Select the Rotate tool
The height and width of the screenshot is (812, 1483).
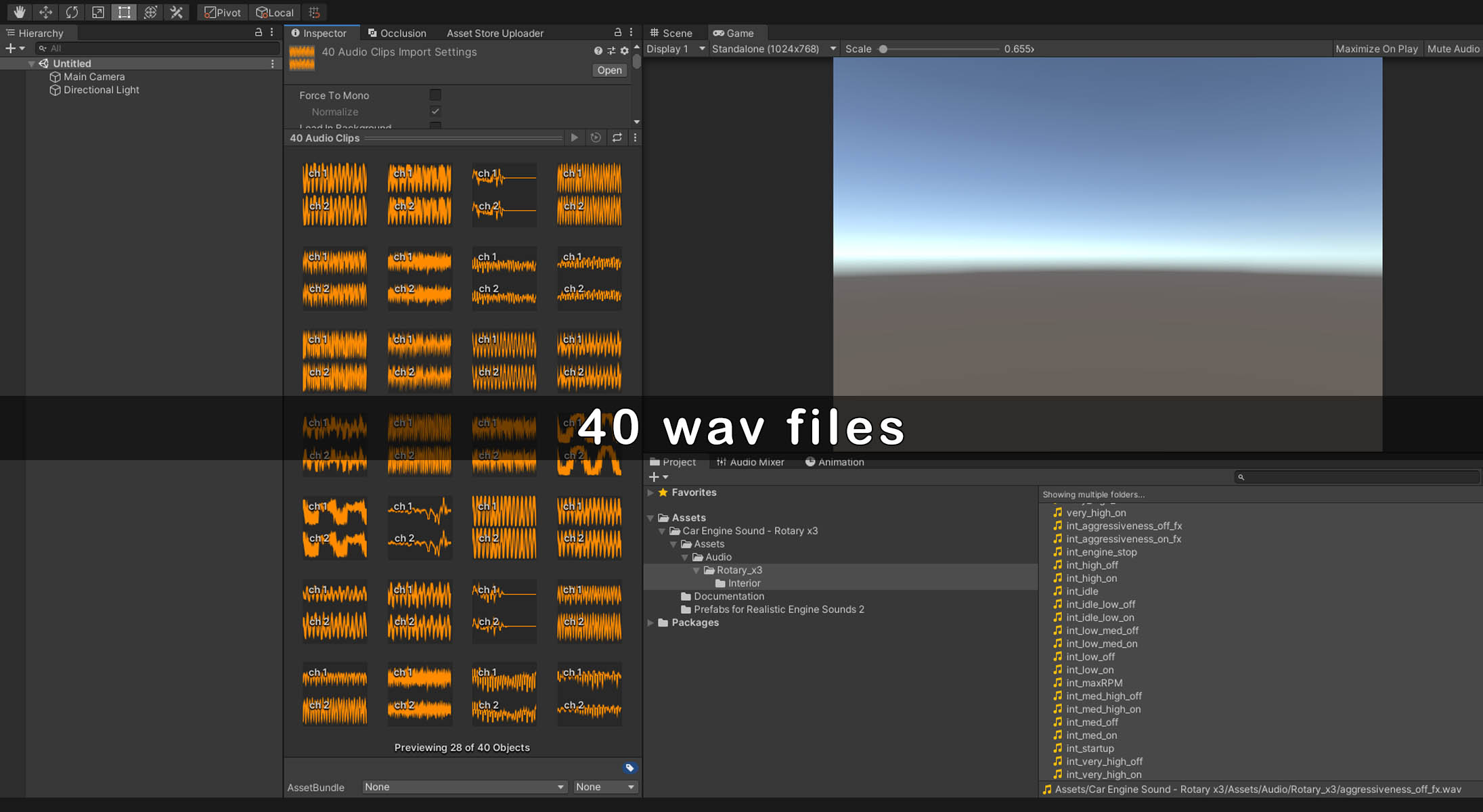pyautogui.click(x=72, y=12)
